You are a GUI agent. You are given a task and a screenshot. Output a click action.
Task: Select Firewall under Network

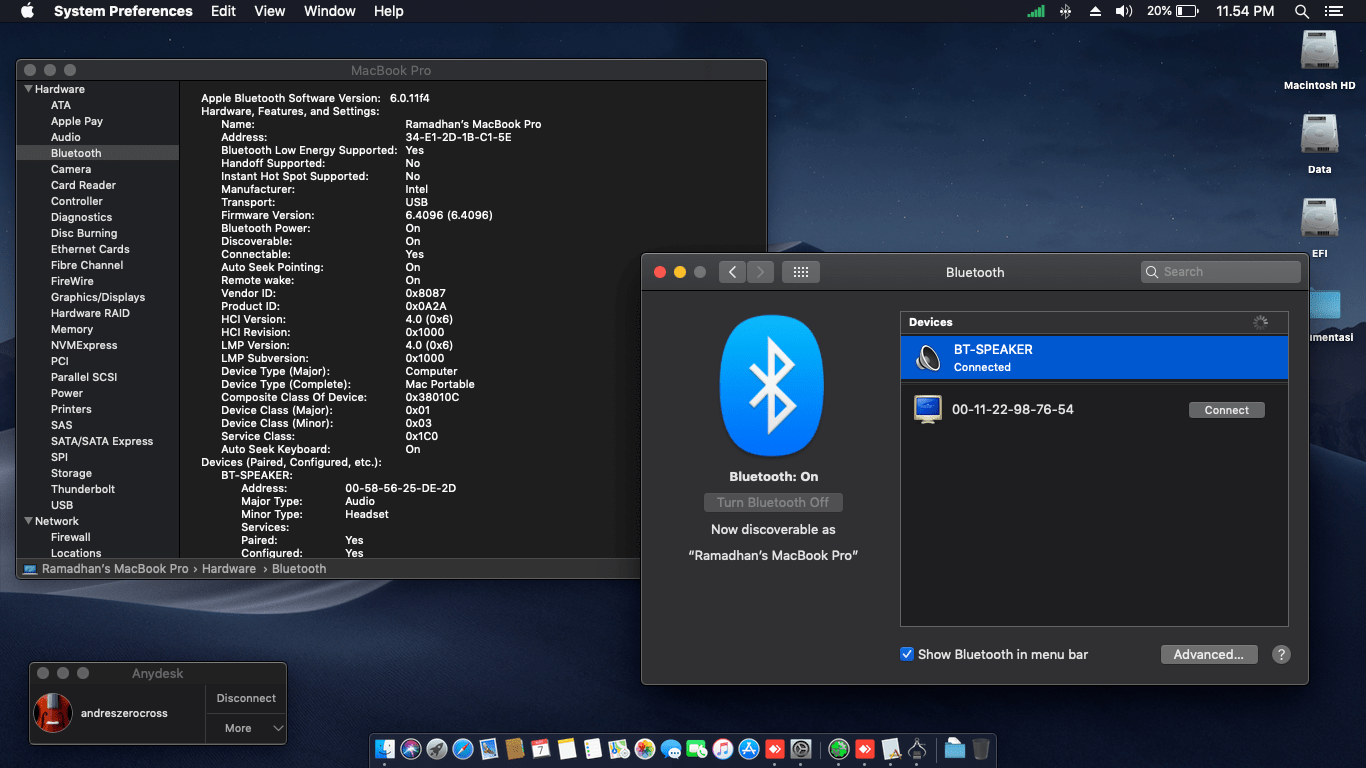coord(71,537)
